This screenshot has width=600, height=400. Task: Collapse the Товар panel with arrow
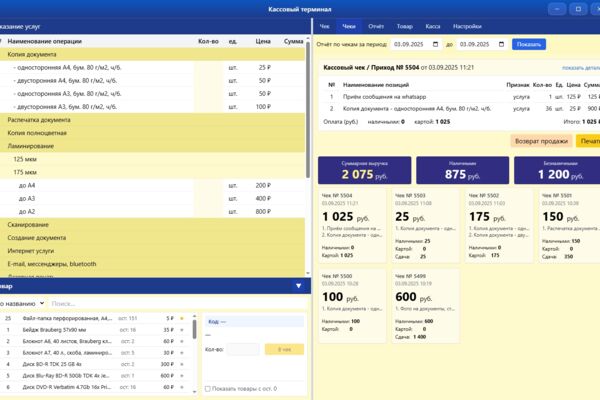[298, 286]
